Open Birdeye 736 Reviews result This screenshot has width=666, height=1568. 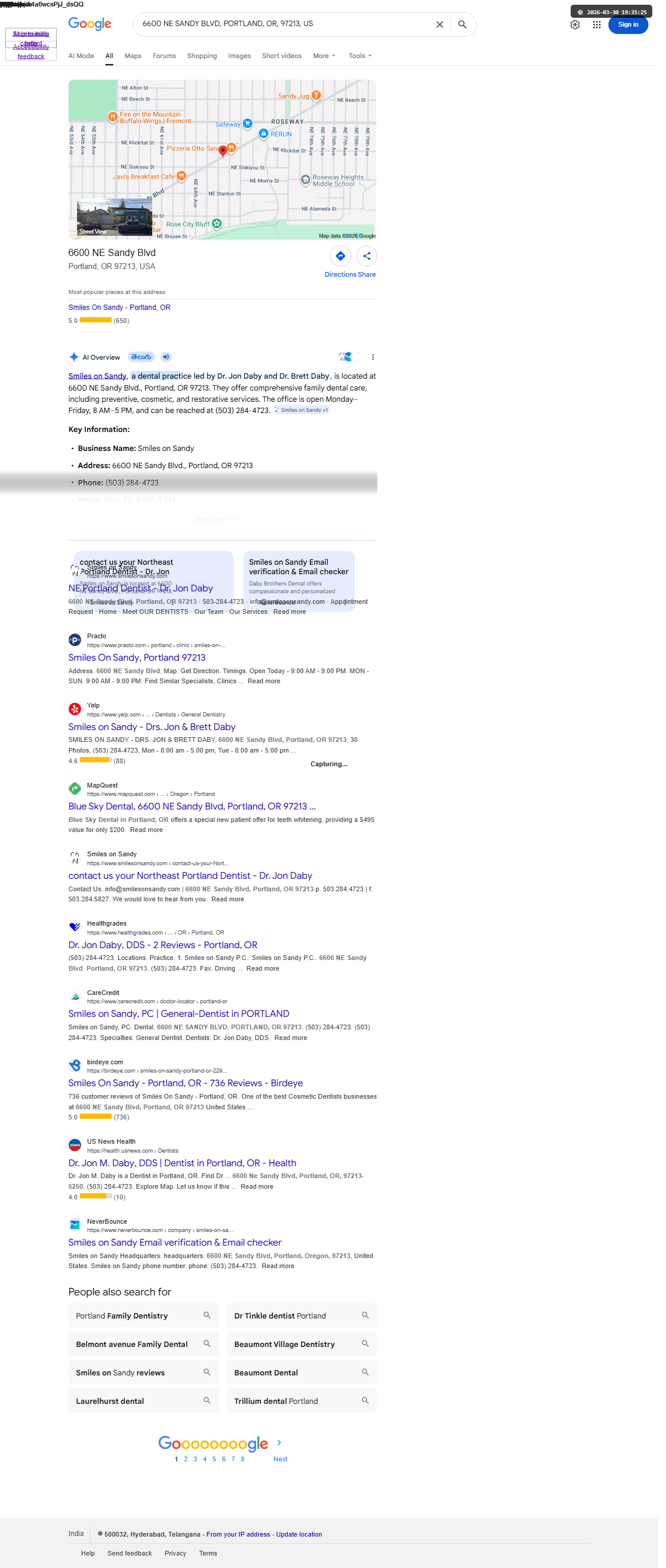point(185,1083)
